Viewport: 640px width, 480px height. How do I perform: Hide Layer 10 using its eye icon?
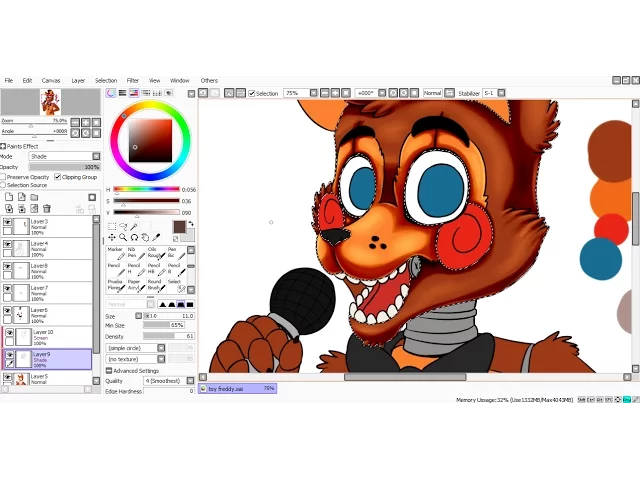click(x=9, y=333)
